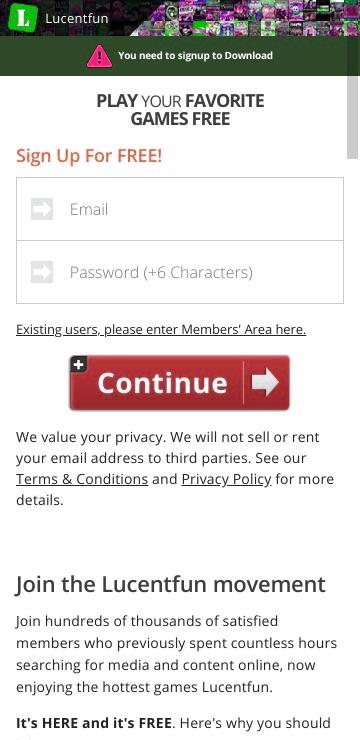360x740 pixels.
Task: Click the bold It's HERE and it's FREE text
Action: (94, 723)
